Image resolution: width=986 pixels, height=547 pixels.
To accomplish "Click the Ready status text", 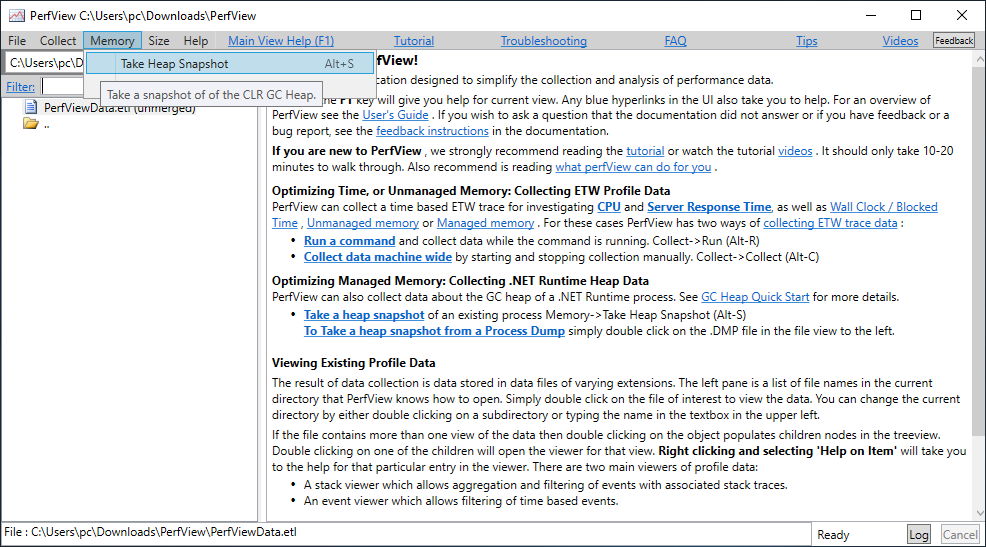I will tap(833, 535).
